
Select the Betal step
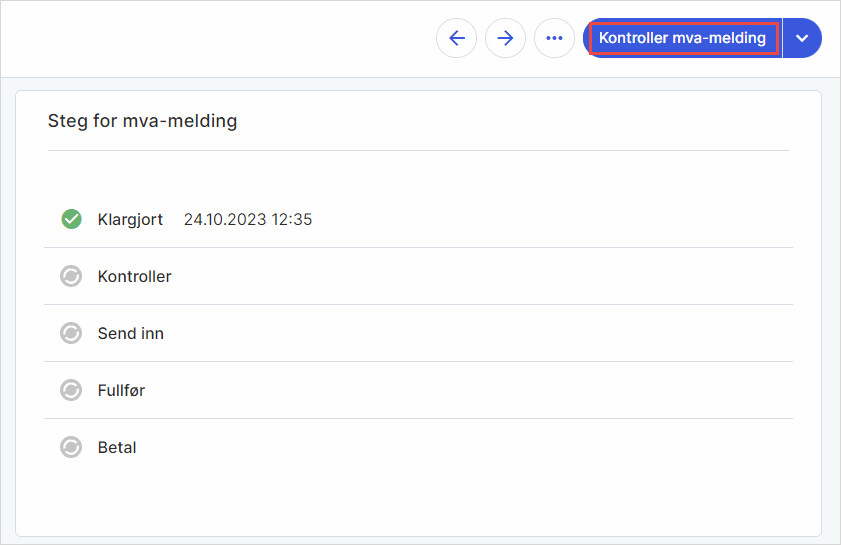pyautogui.click(x=117, y=447)
